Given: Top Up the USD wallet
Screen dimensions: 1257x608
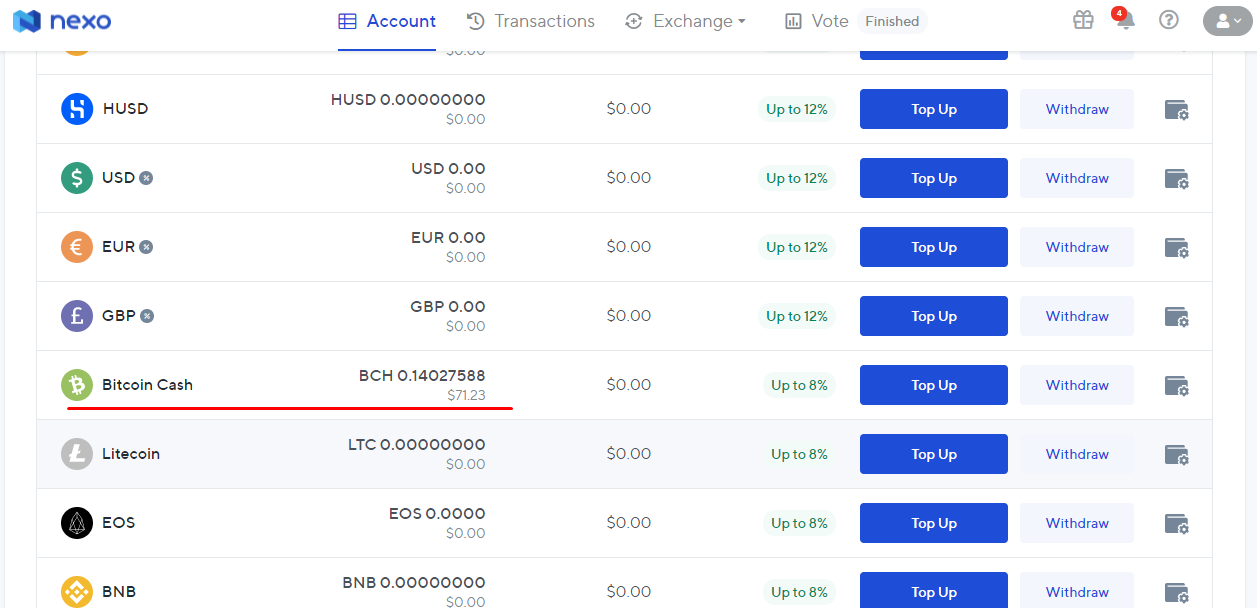Looking at the screenshot, I should (x=934, y=178).
